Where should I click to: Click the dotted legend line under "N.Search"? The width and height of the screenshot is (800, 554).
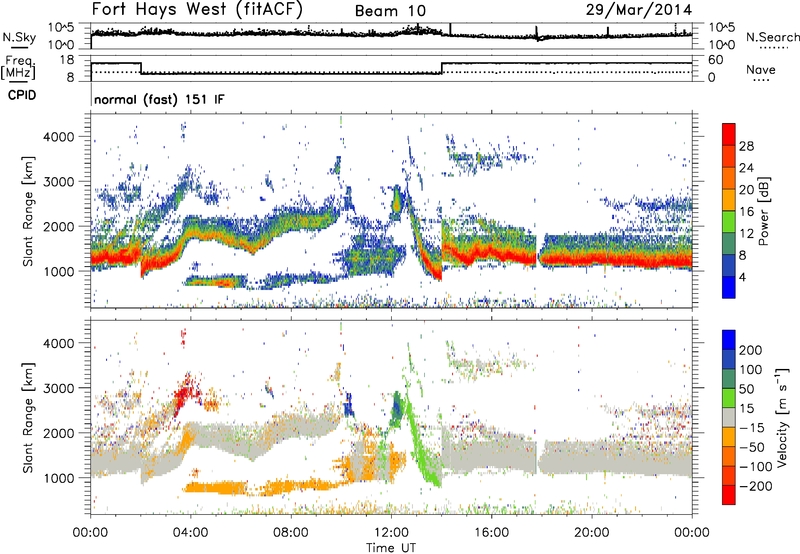(774, 47)
